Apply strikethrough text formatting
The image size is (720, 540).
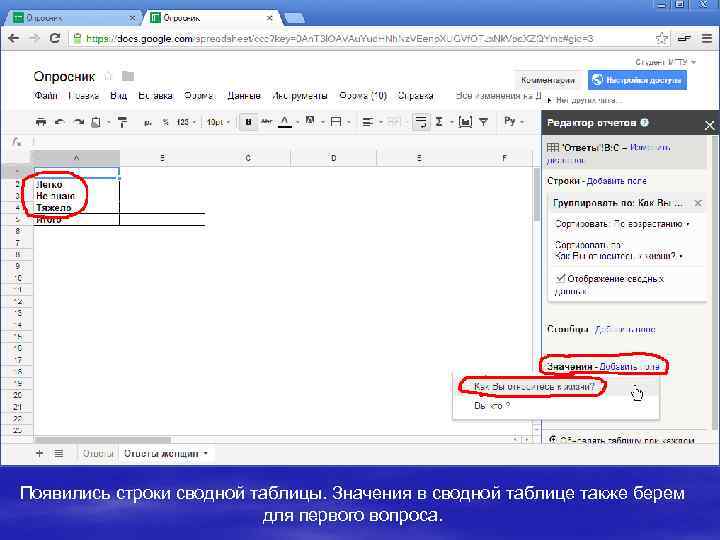click(x=266, y=122)
